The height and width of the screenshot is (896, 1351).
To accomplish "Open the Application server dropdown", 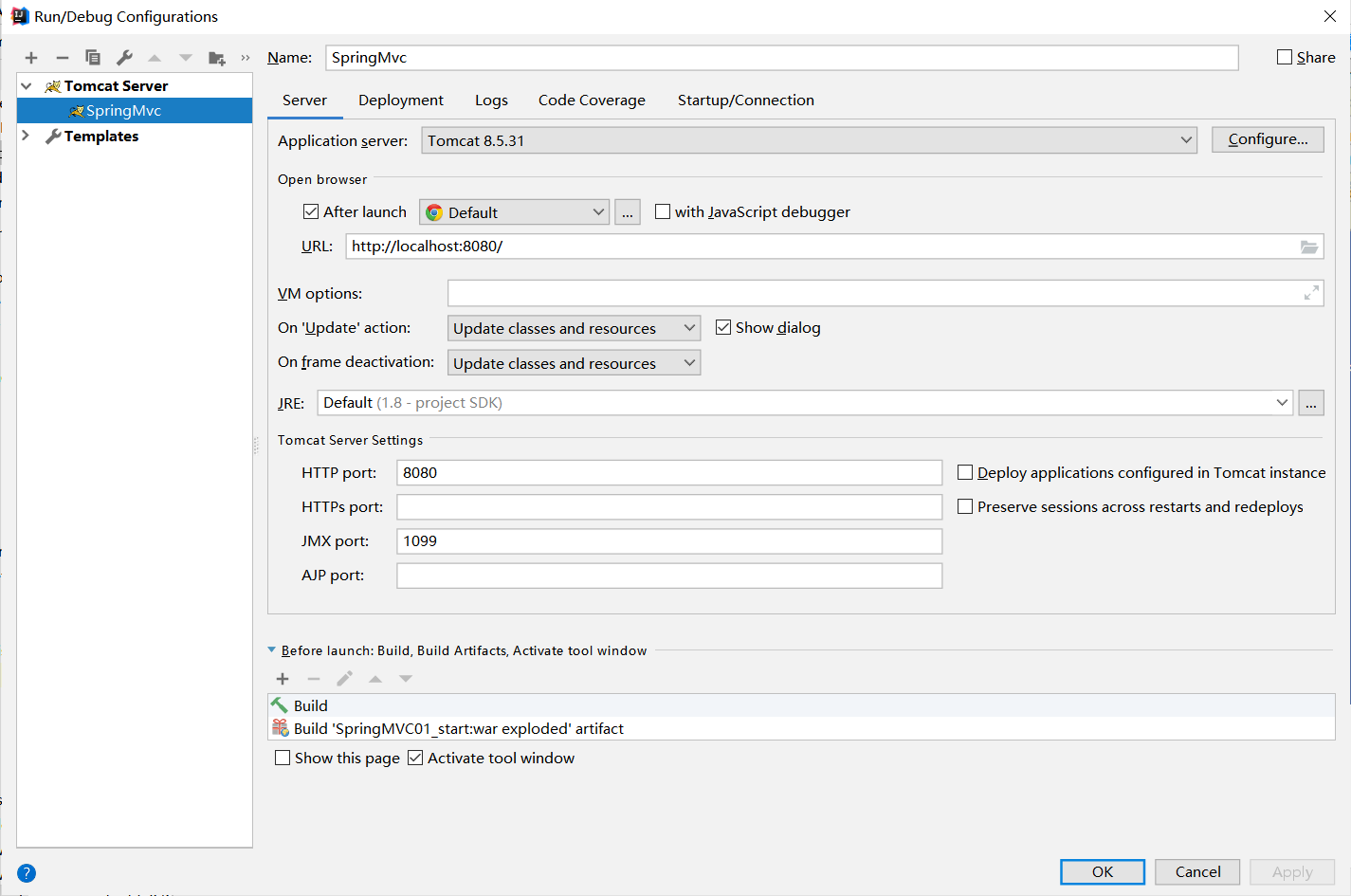I will (809, 140).
